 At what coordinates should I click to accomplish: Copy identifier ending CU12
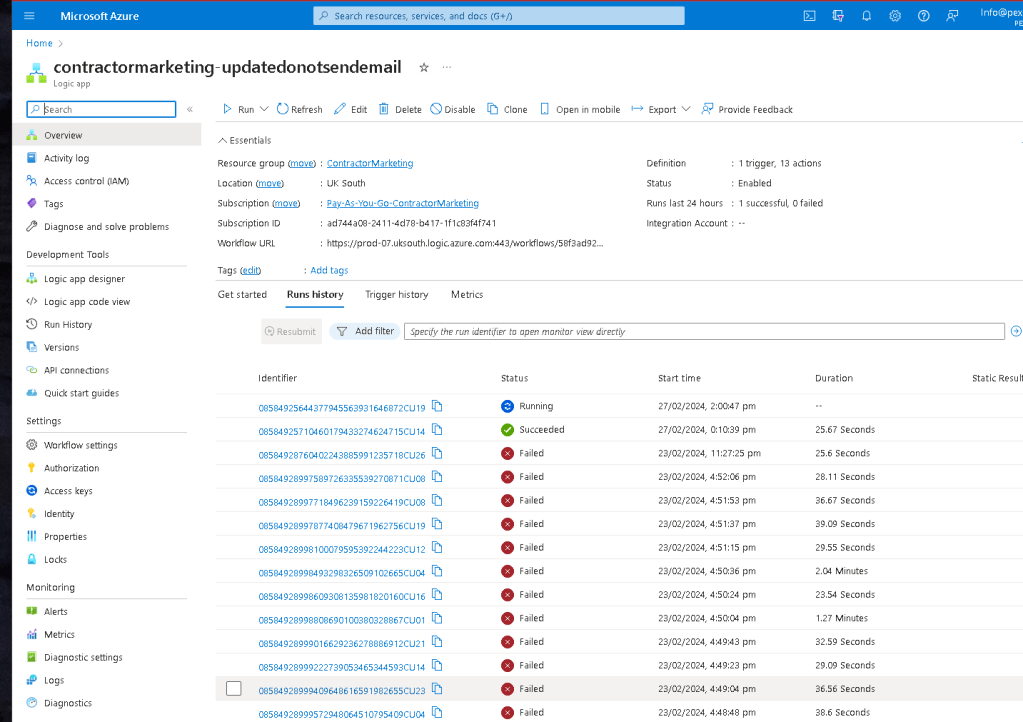coord(437,548)
